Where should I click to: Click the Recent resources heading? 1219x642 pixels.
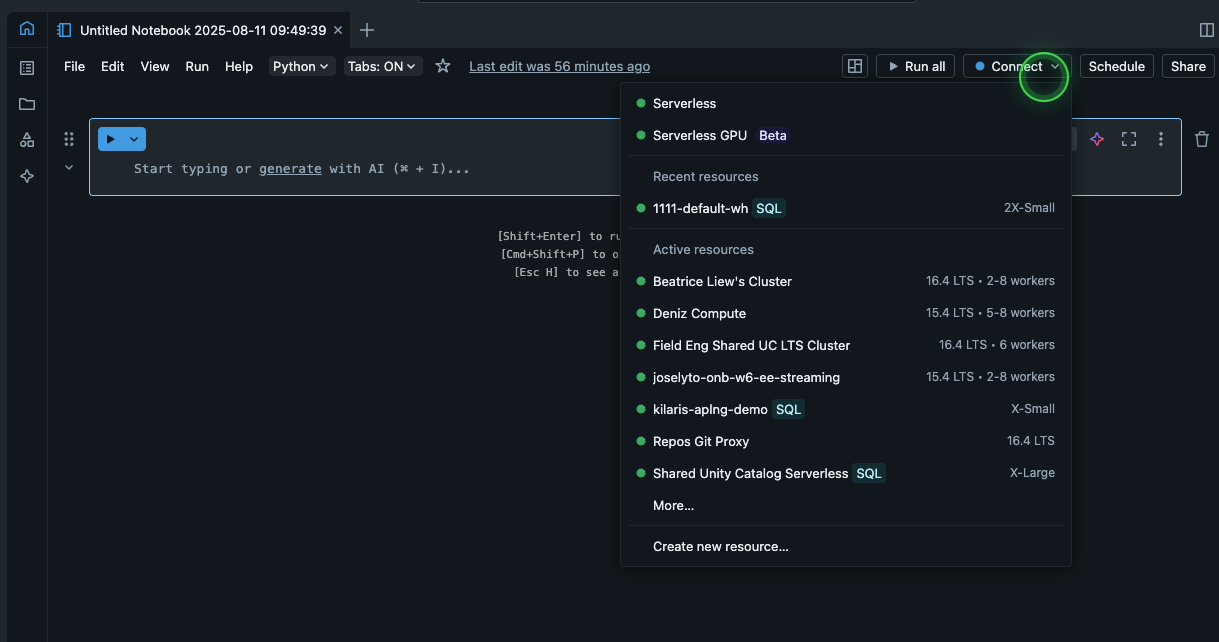[x=705, y=176]
